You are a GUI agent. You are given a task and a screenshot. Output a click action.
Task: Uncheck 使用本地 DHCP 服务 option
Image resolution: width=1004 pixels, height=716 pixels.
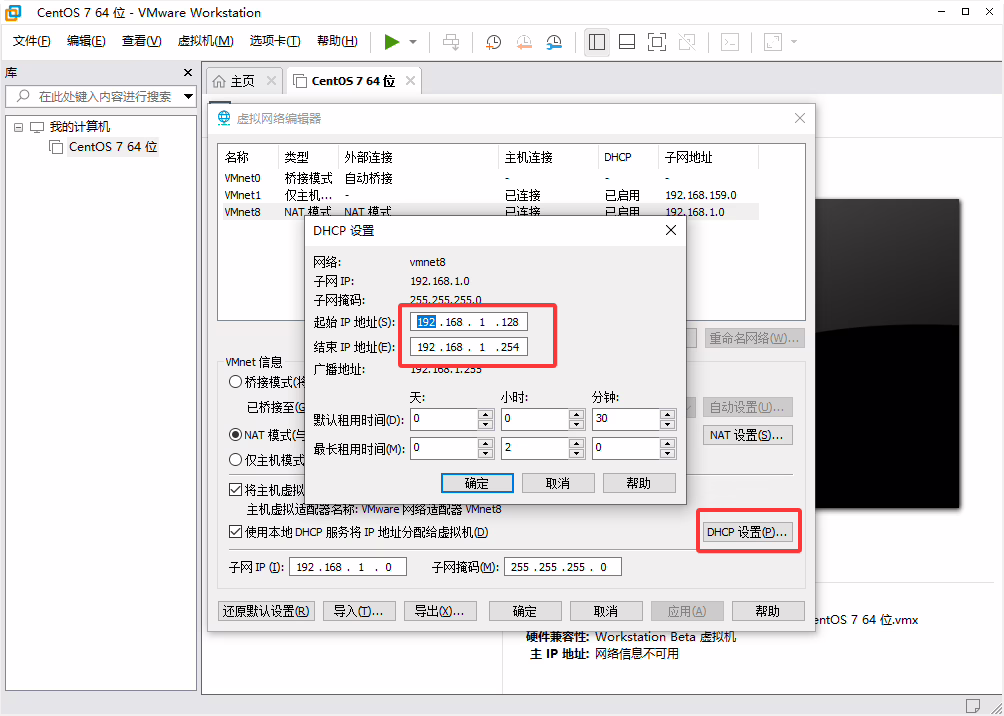click(235, 531)
